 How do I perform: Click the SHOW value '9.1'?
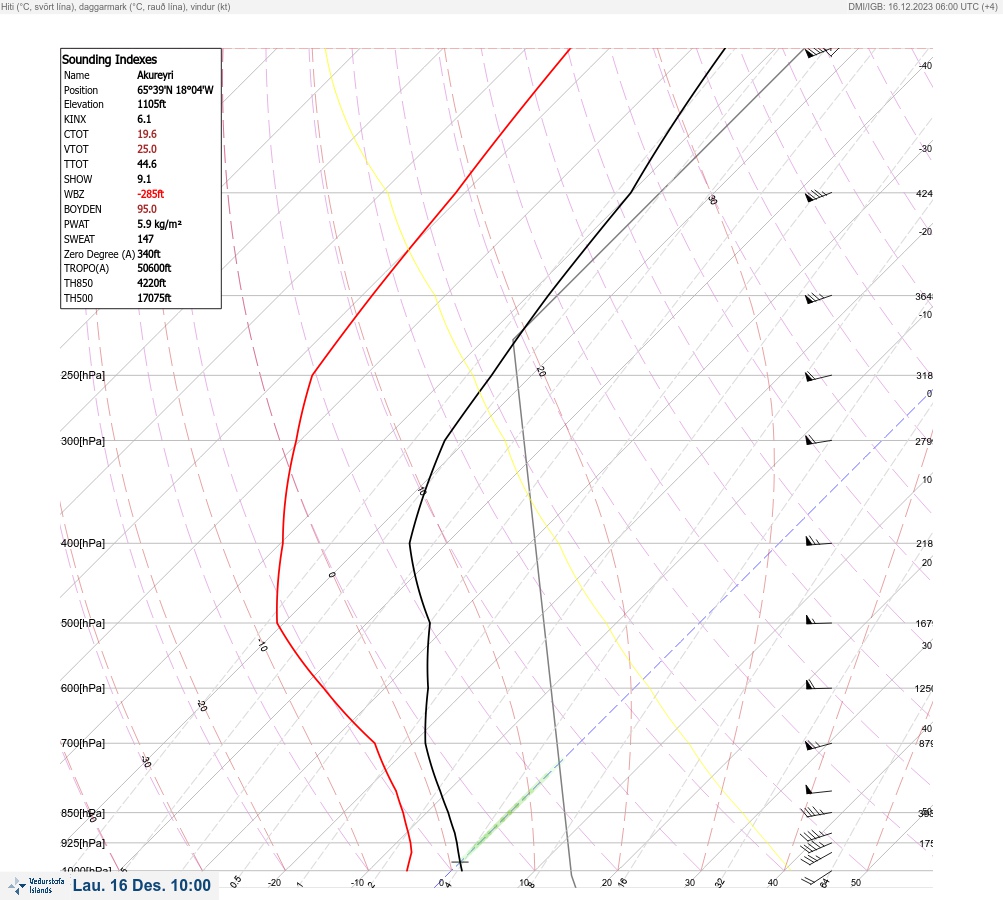pyautogui.click(x=144, y=179)
